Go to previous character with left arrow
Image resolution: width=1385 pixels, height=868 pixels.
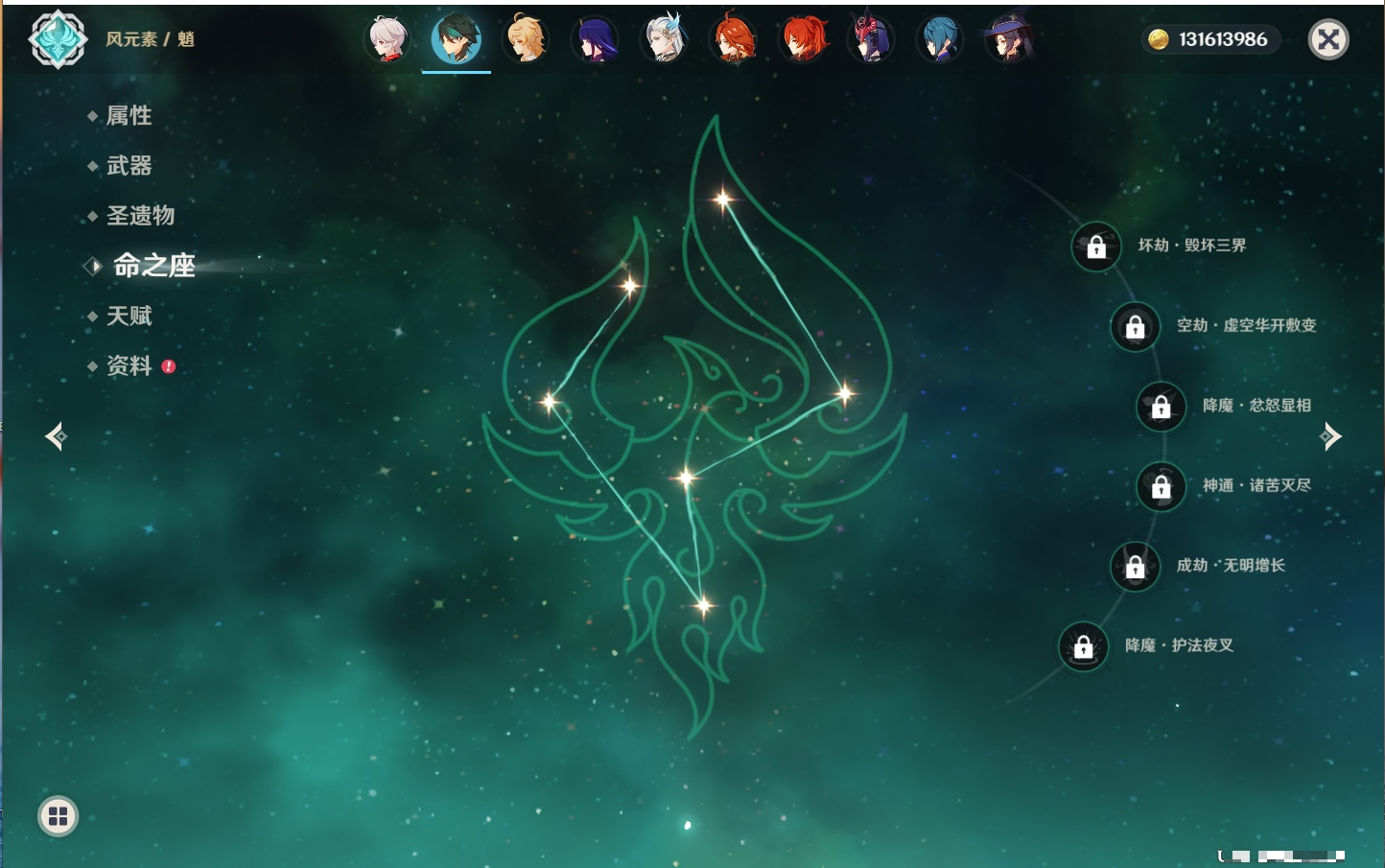pos(56,436)
